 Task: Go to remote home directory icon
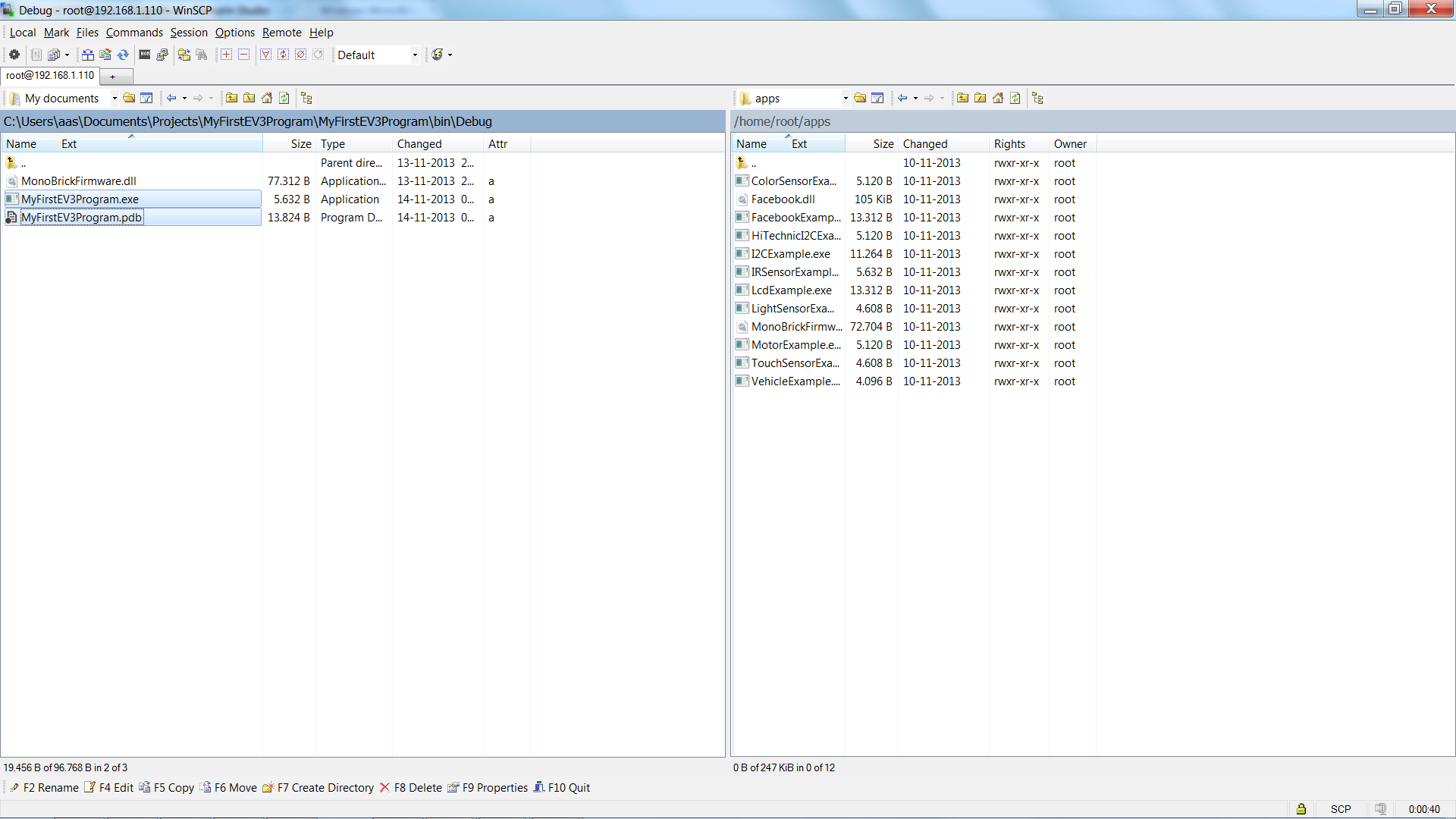click(998, 98)
